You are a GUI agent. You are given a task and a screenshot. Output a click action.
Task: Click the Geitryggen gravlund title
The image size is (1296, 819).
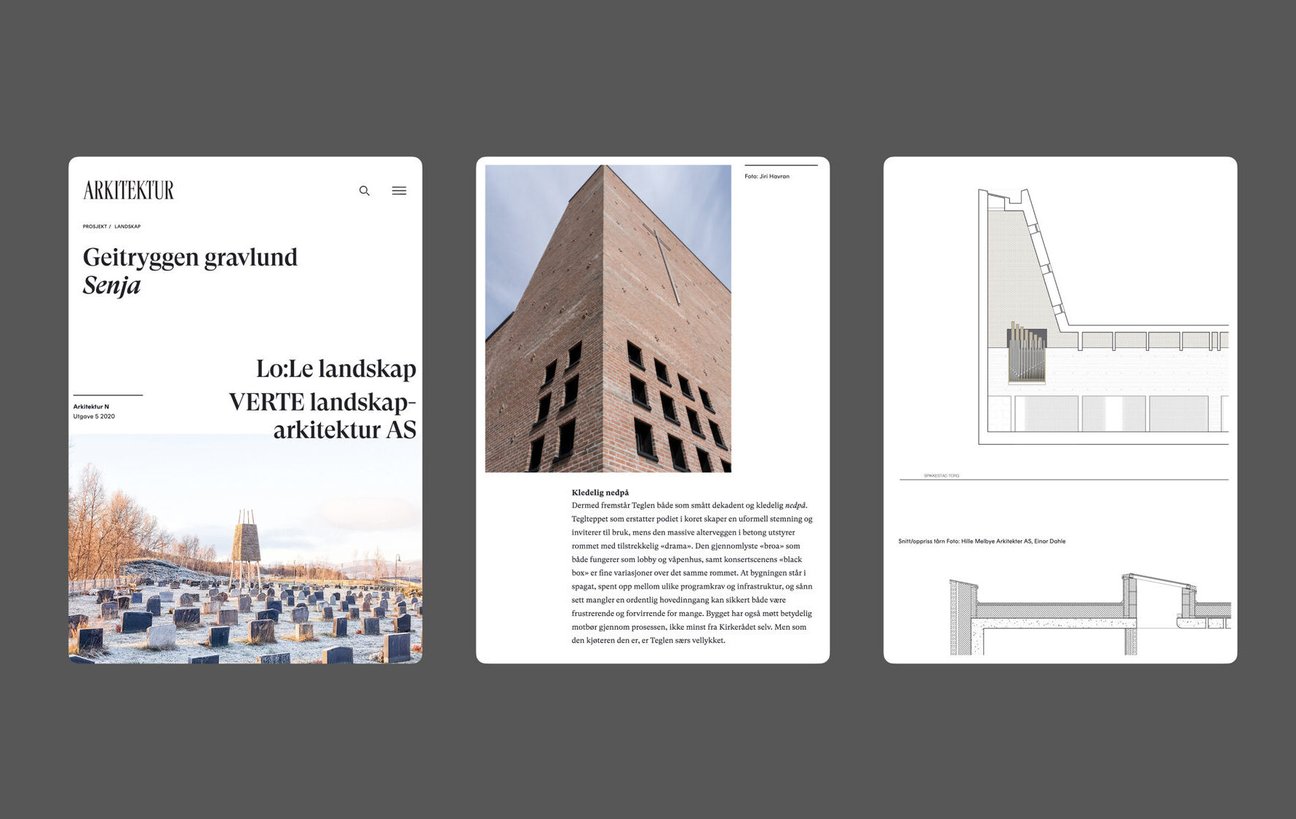(190, 258)
